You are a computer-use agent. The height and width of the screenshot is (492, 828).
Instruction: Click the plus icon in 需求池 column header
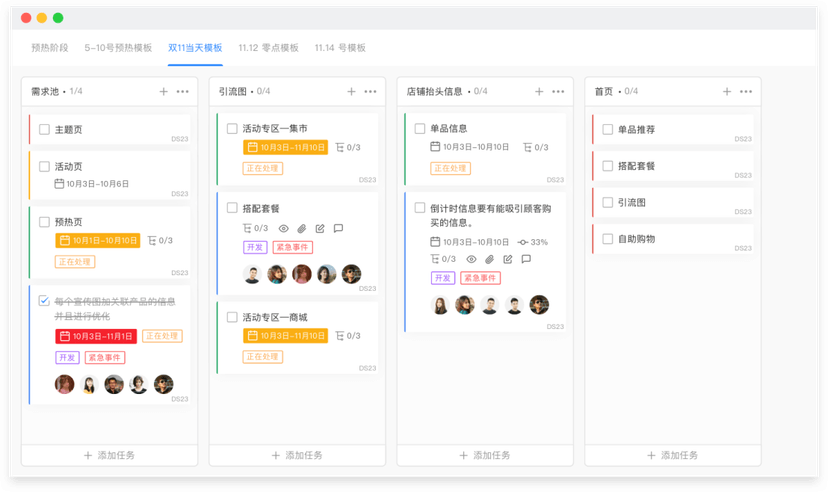click(164, 92)
